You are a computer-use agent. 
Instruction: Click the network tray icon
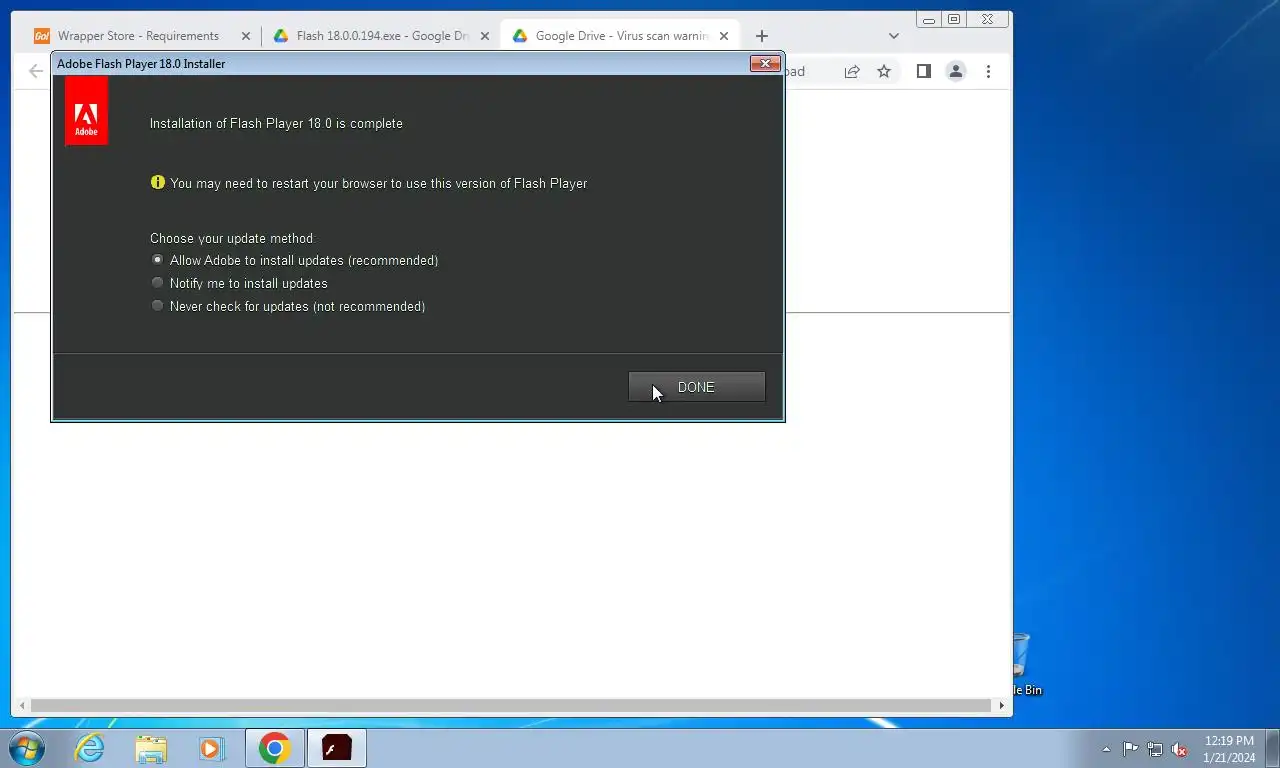tap(1155, 749)
